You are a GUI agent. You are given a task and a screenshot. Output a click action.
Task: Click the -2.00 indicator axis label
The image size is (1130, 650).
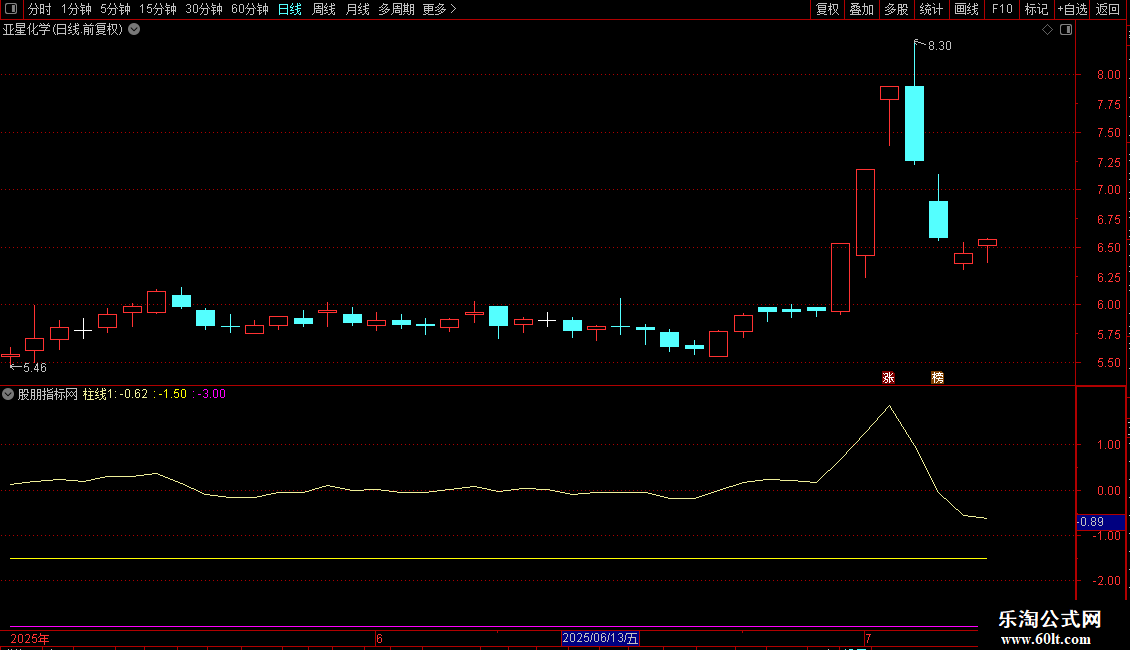pos(1106,581)
